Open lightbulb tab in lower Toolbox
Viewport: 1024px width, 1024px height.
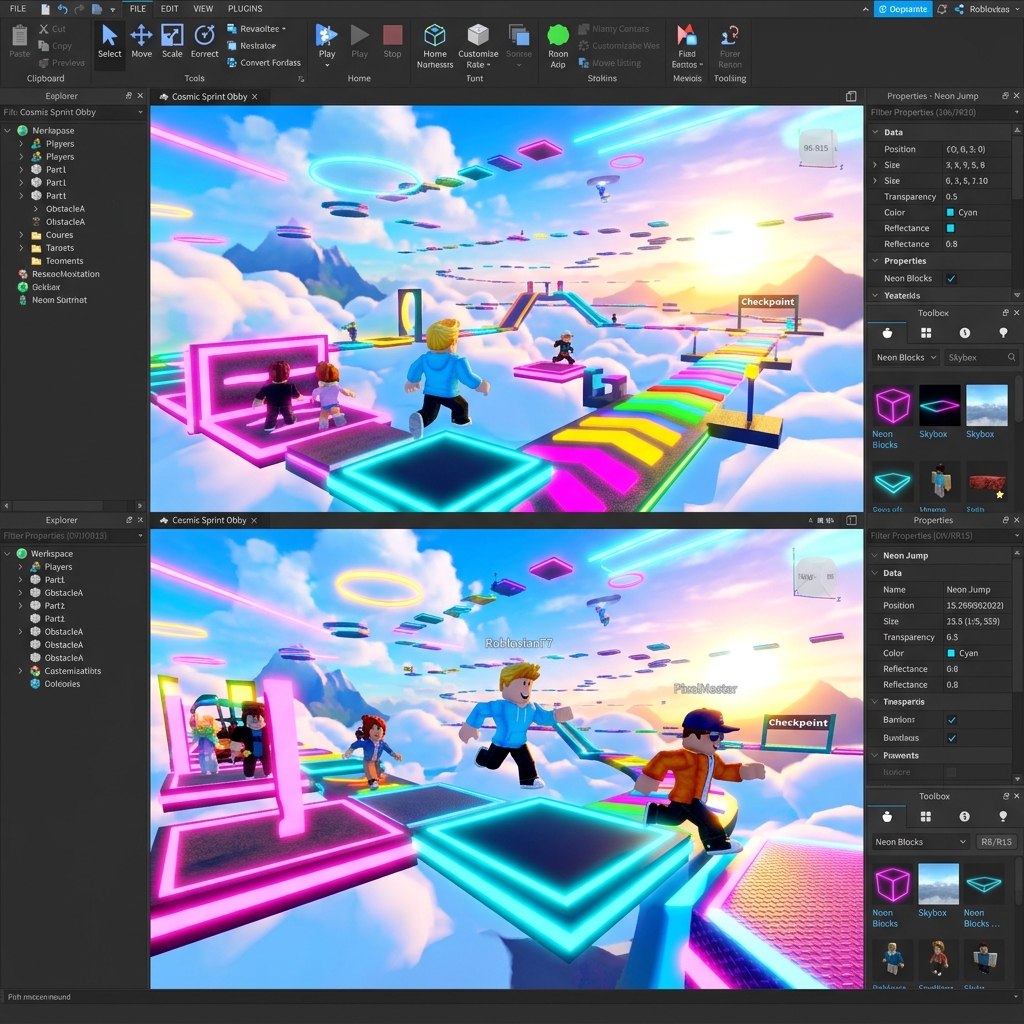(1003, 817)
